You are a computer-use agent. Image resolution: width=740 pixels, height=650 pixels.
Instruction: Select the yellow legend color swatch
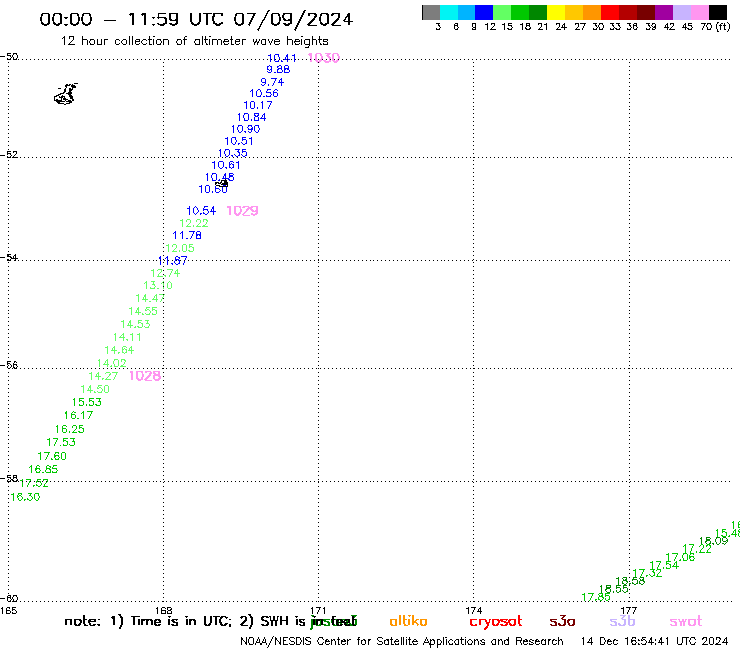pos(556,12)
